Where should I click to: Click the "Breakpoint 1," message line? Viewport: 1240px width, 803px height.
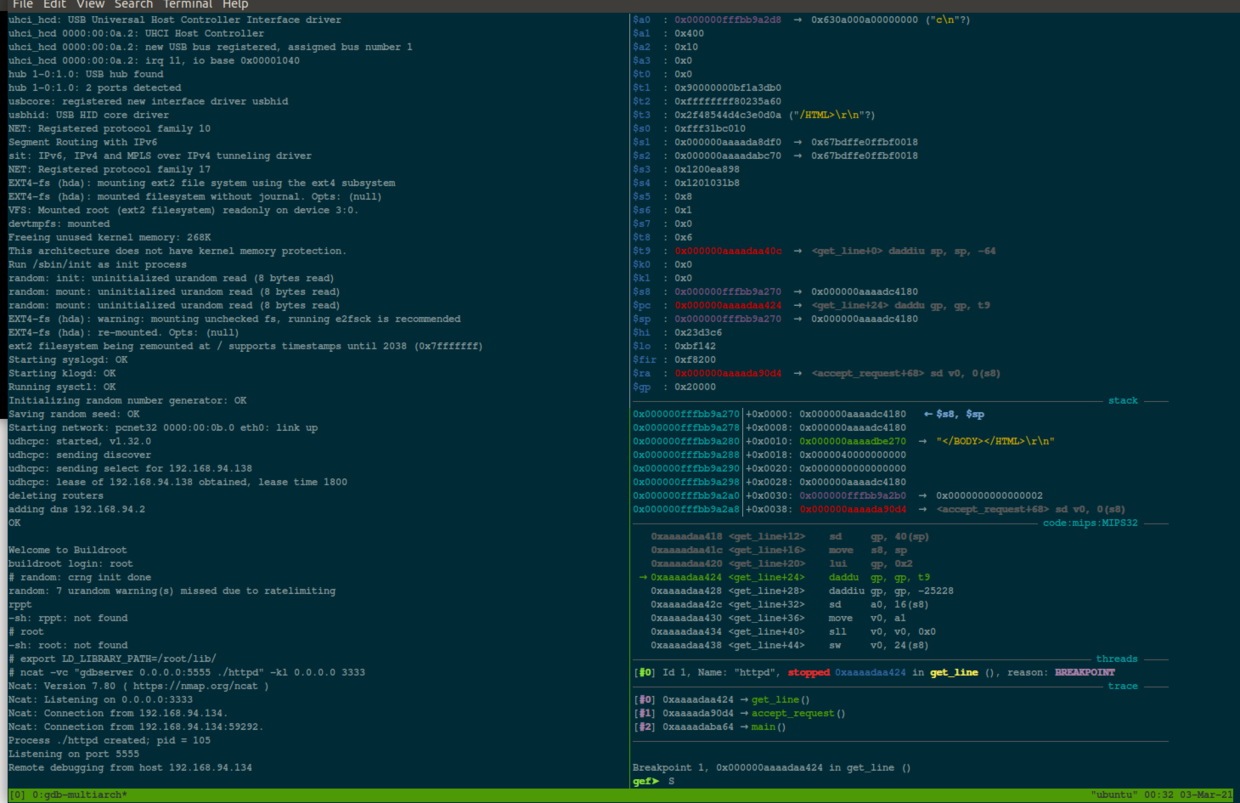[x=771, y=768]
